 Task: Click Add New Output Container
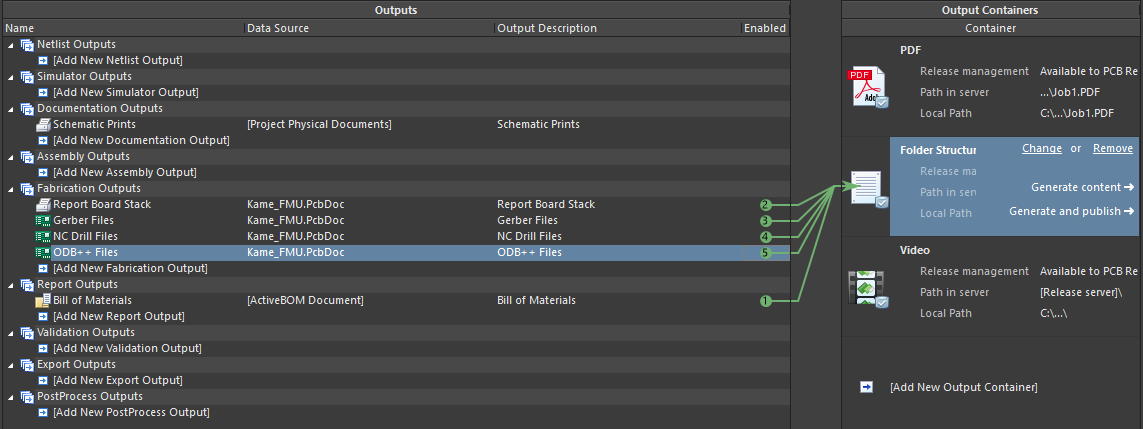(964, 387)
